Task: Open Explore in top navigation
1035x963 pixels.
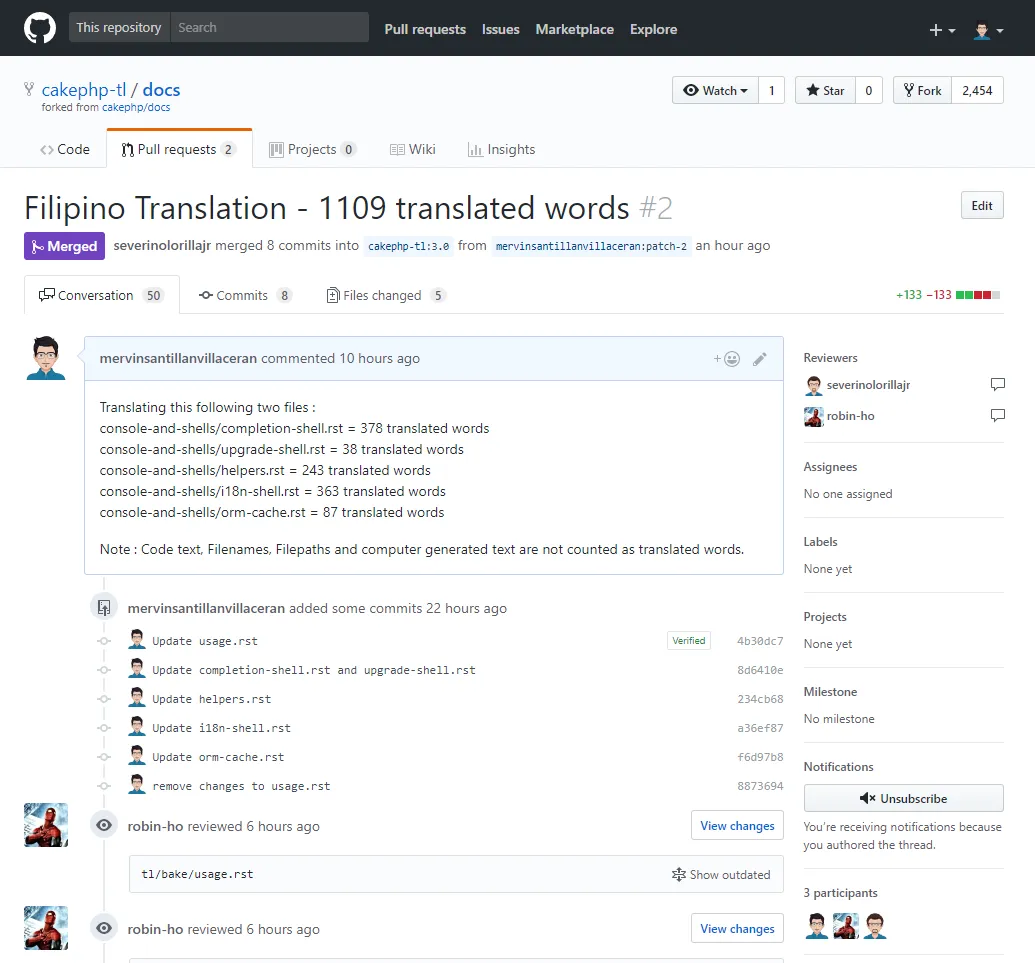Action: coord(653,29)
